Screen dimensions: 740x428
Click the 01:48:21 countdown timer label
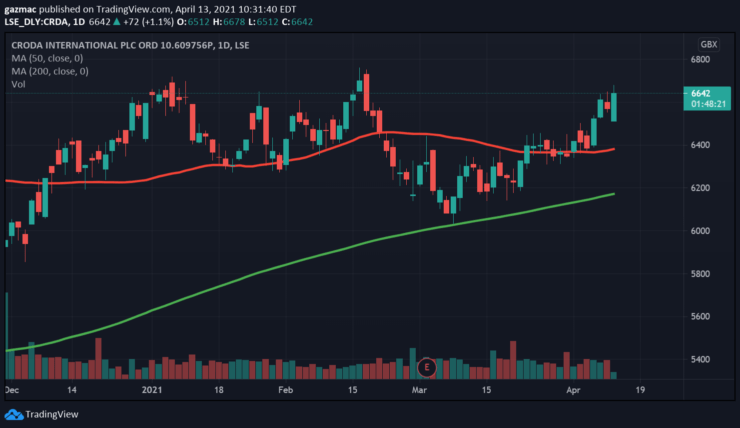coord(708,104)
